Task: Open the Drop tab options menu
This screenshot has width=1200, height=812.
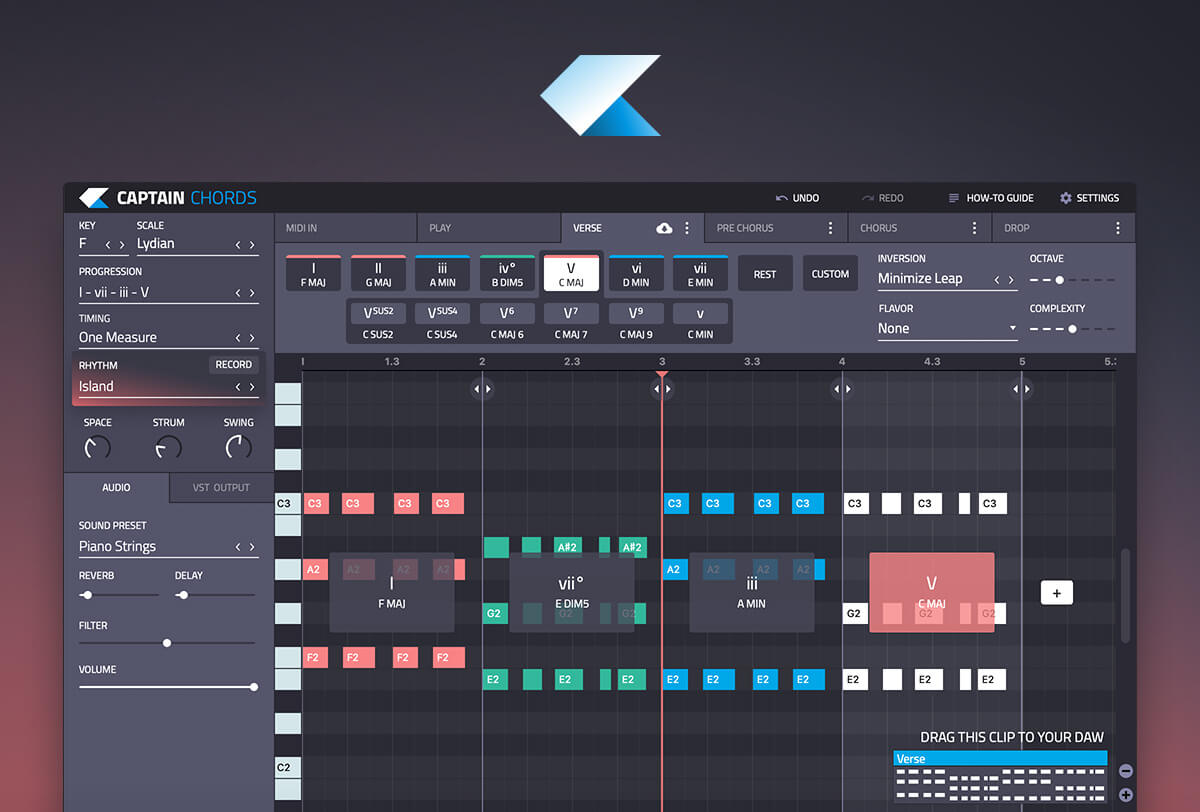Action: (1118, 228)
